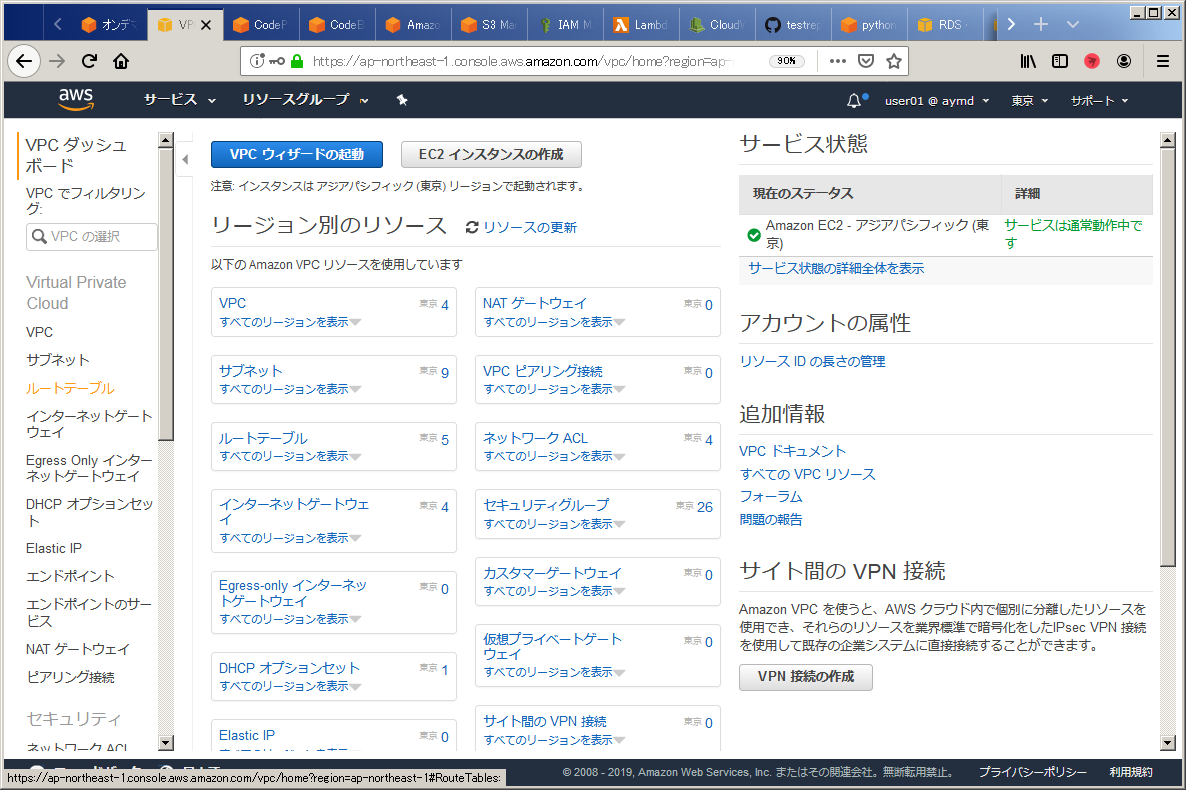Open エンドポイント in the left sidebar

click(x=70, y=577)
